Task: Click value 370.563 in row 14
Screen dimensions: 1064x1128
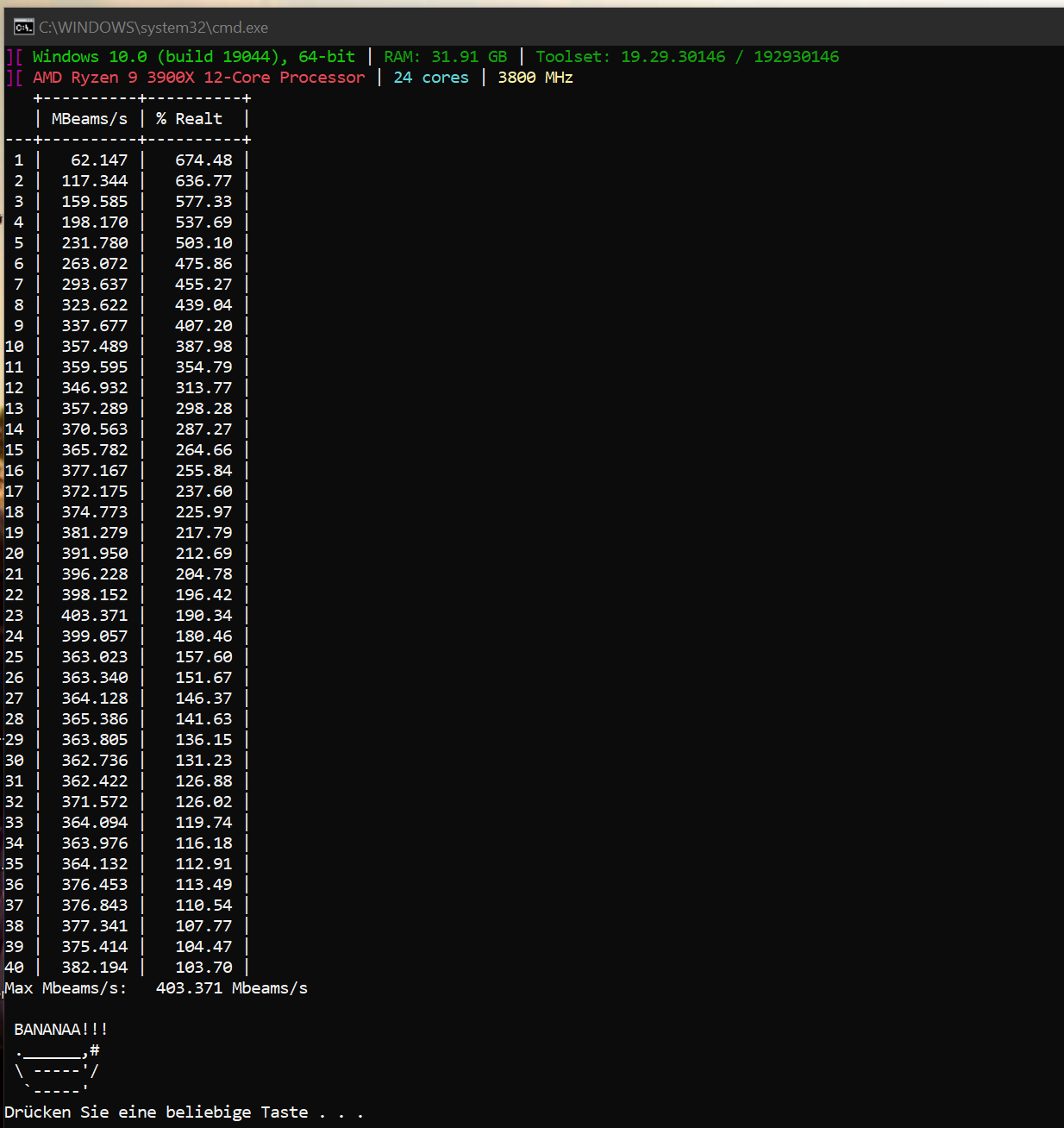Action: [x=95, y=429]
